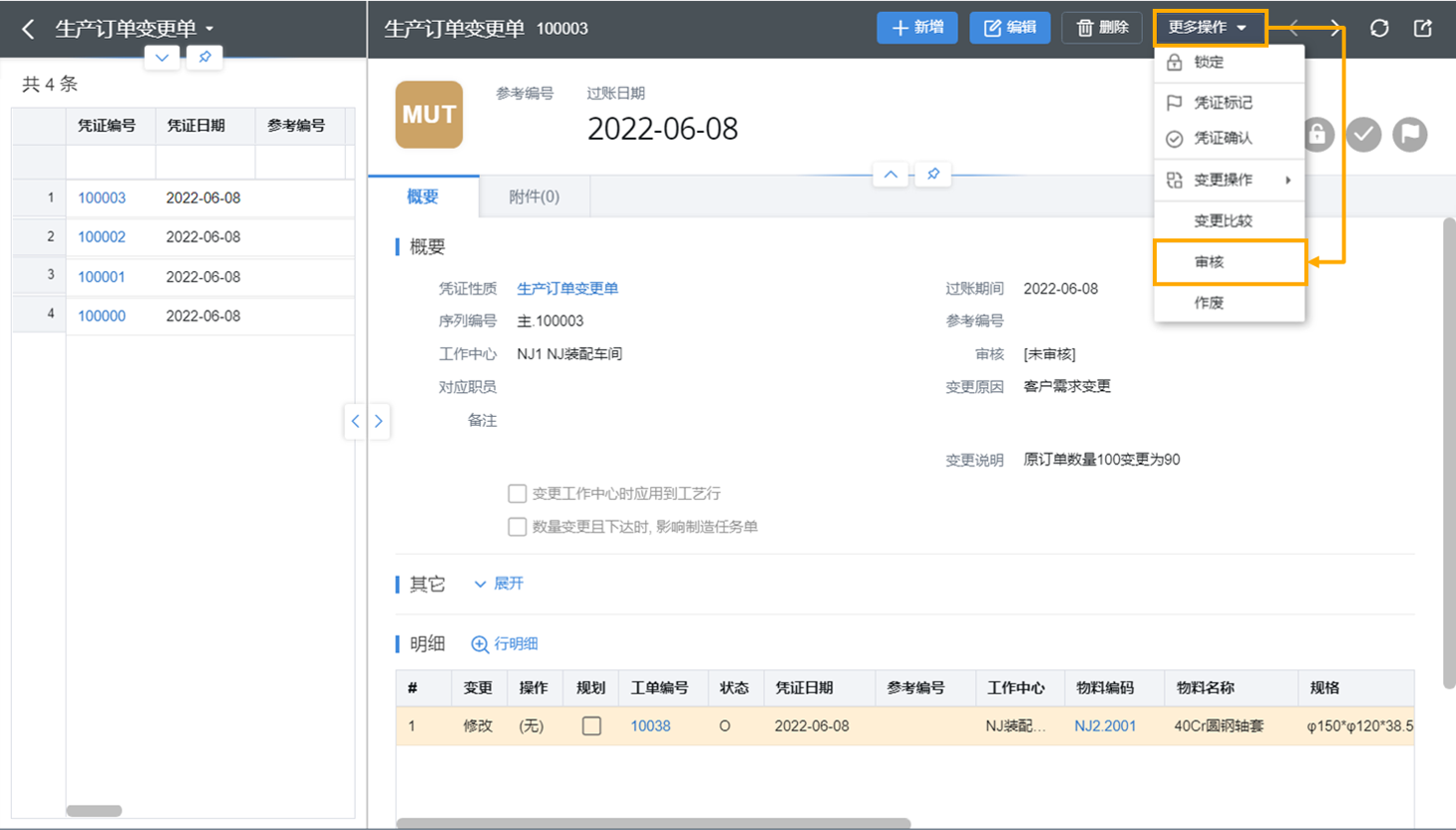Choose 作废 from the menu
1456x830 pixels.
click(1229, 302)
